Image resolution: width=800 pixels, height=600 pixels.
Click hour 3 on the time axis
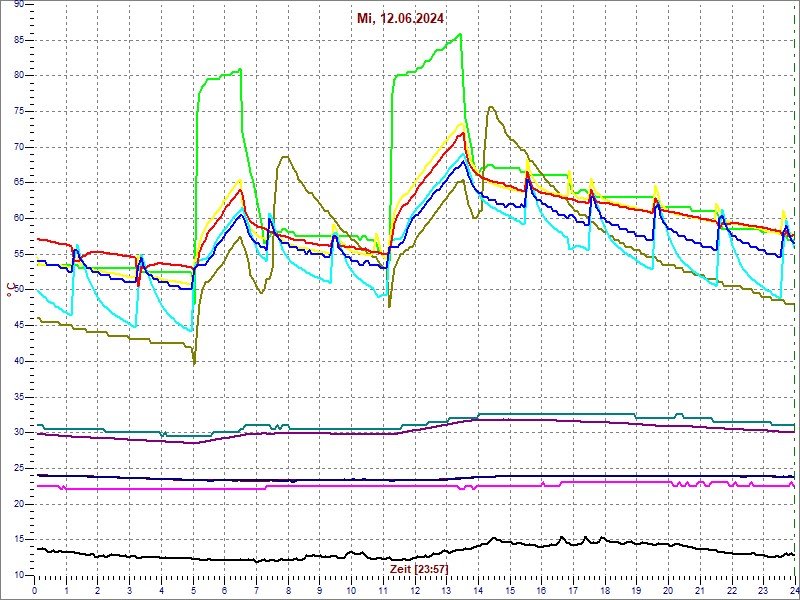click(130, 589)
